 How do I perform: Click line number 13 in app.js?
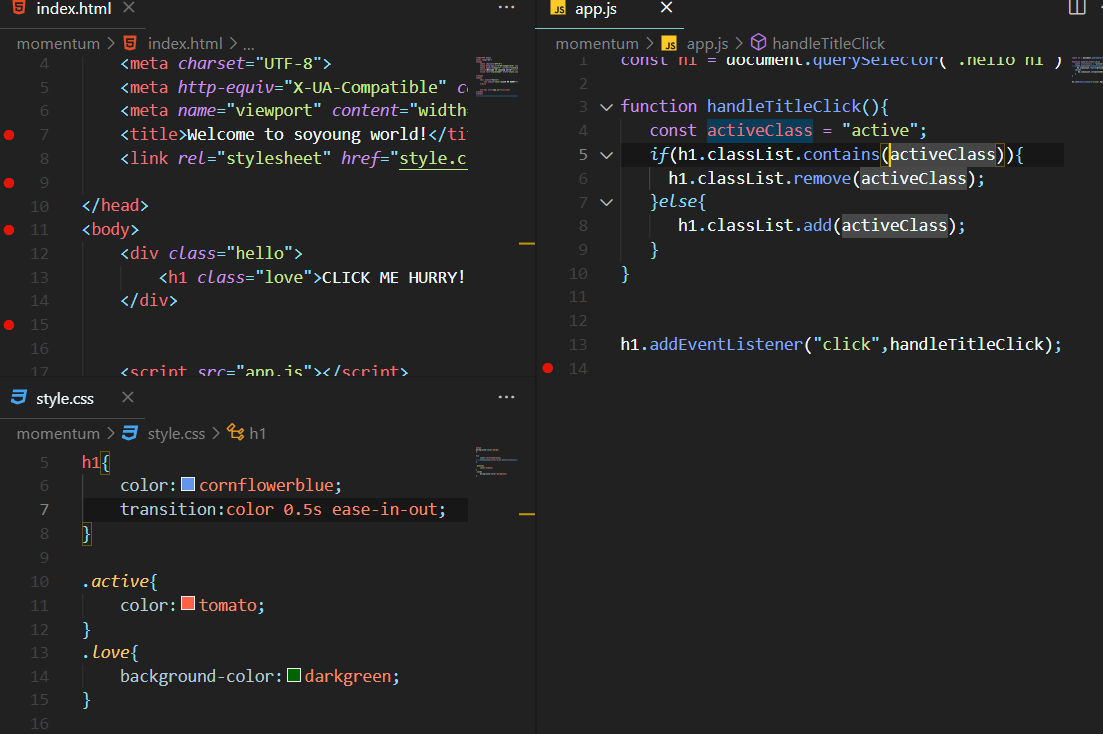[x=578, y=345]
